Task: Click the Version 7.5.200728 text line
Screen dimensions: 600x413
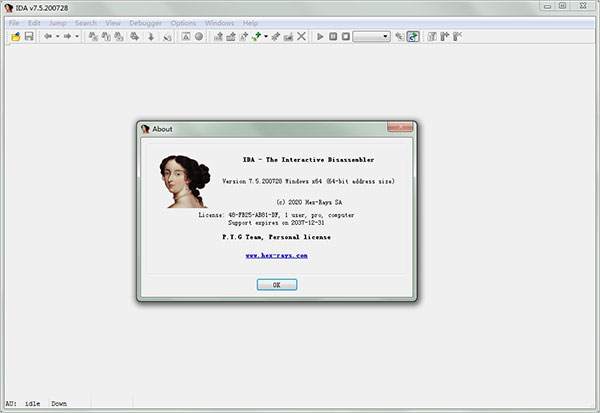Action: [x=308, y=181]
